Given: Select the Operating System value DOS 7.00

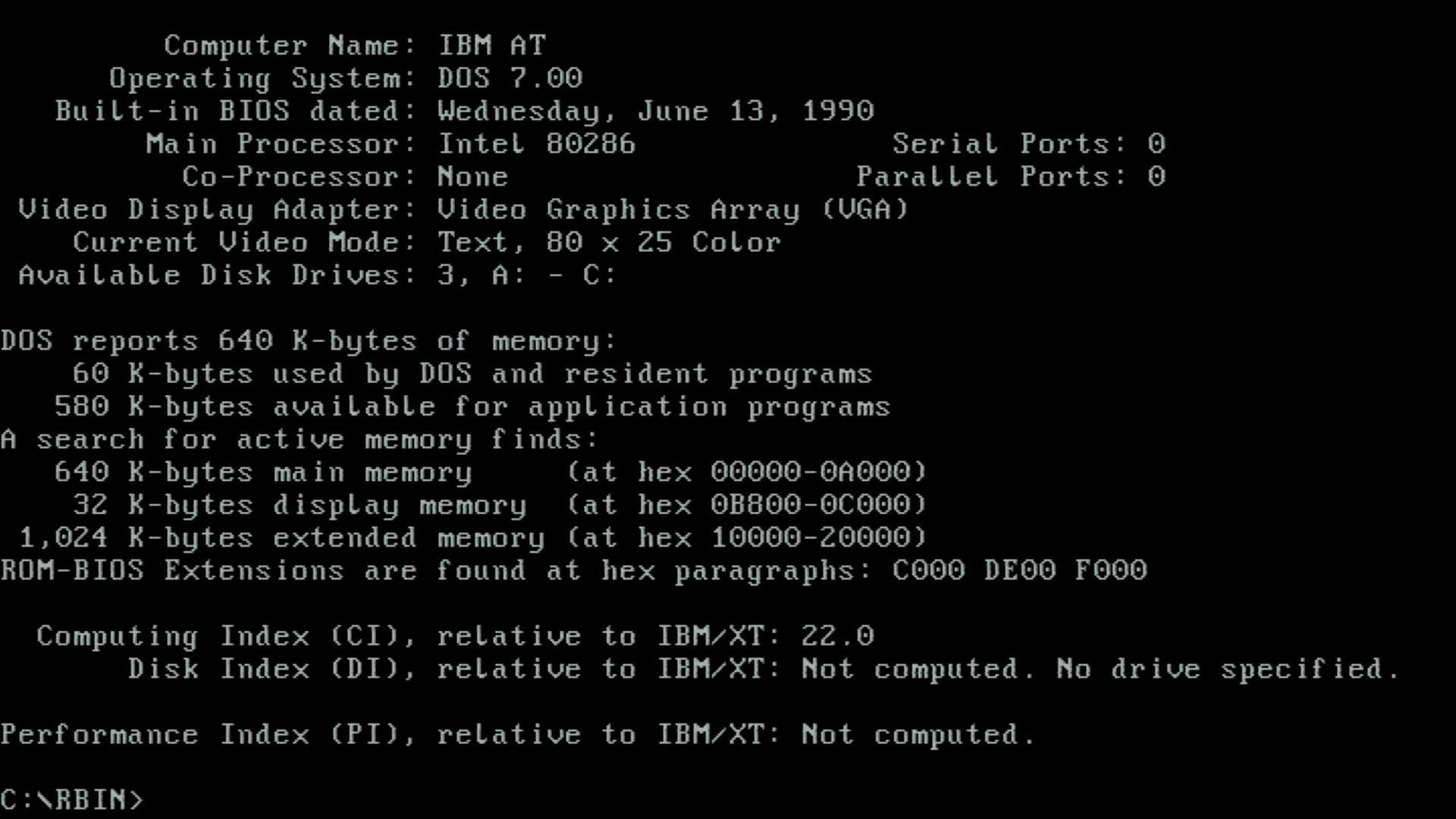Looking at the screenshot, I should click(510, 78).
